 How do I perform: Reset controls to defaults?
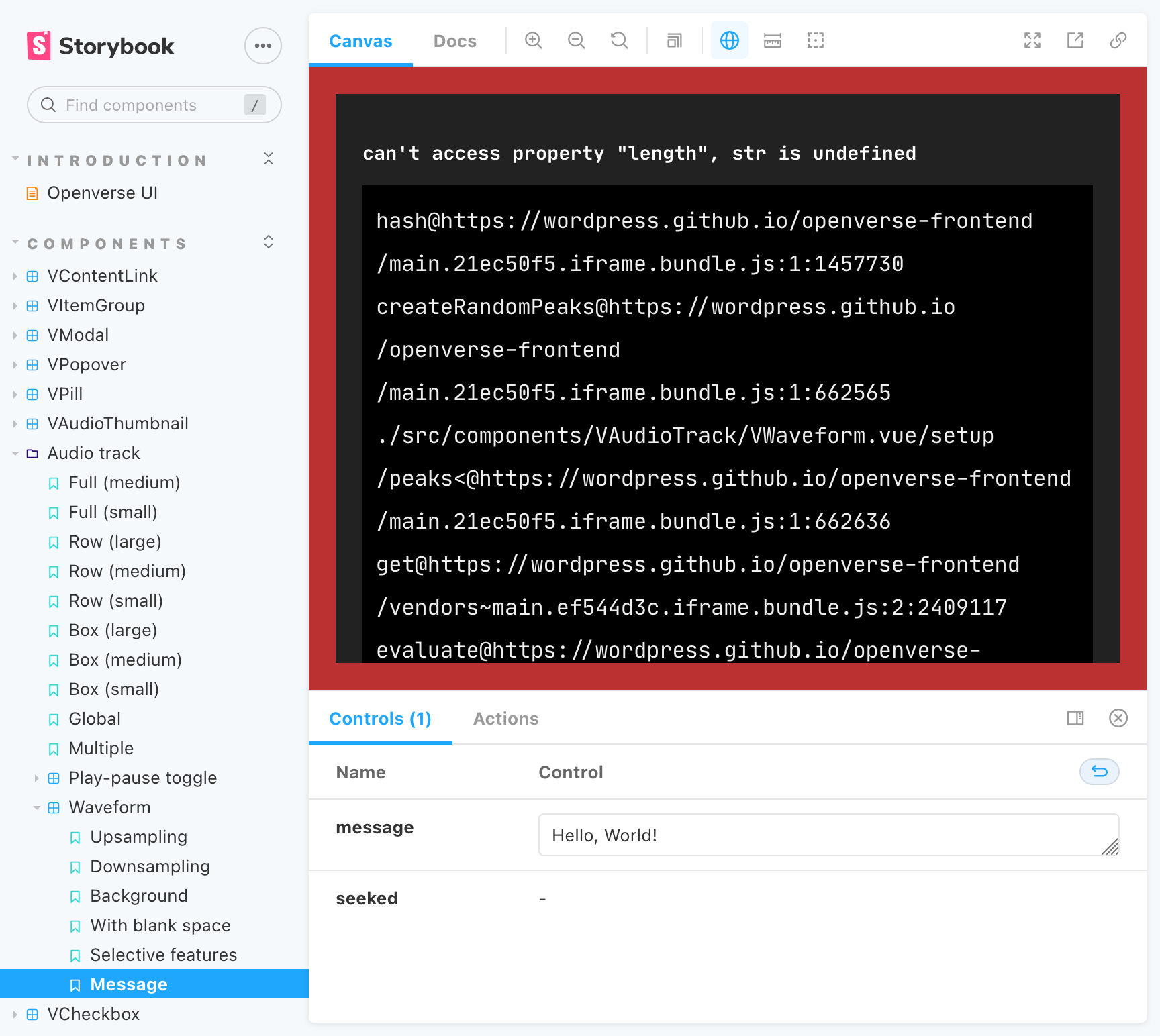(x=1100, y=772)
